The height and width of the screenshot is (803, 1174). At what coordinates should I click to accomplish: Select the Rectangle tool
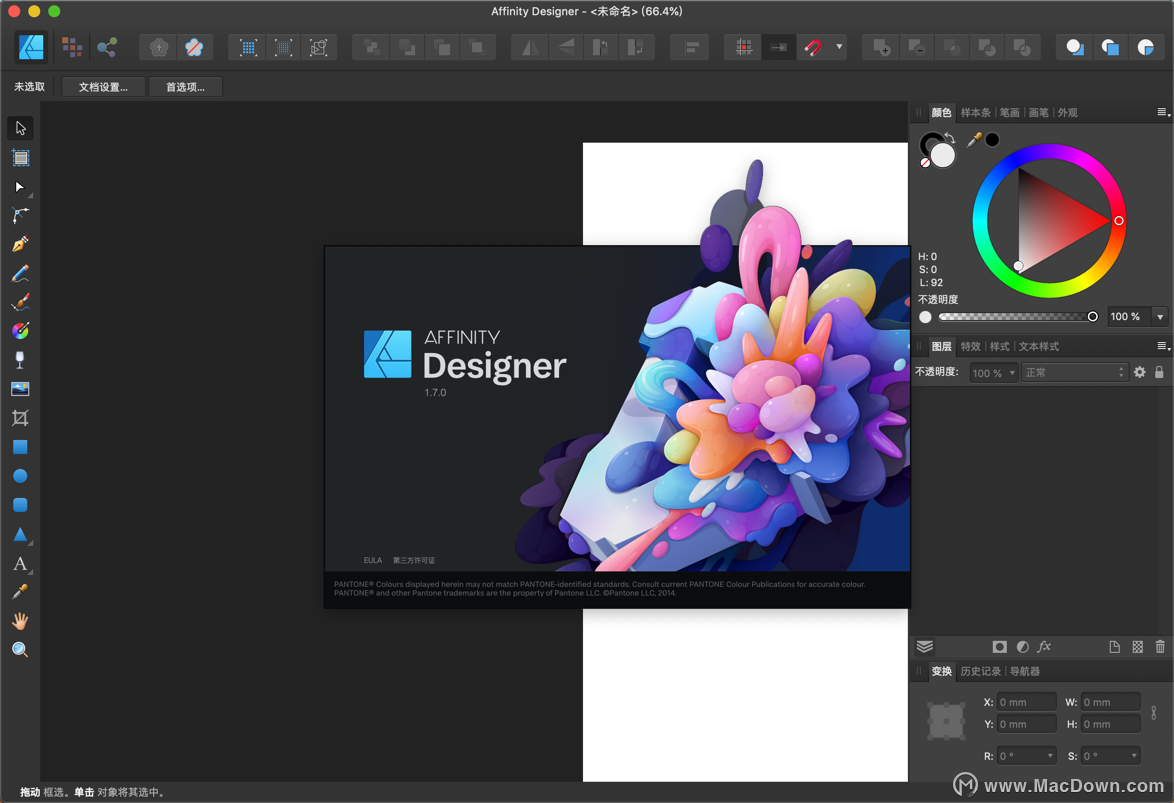(x=20, y=447)
